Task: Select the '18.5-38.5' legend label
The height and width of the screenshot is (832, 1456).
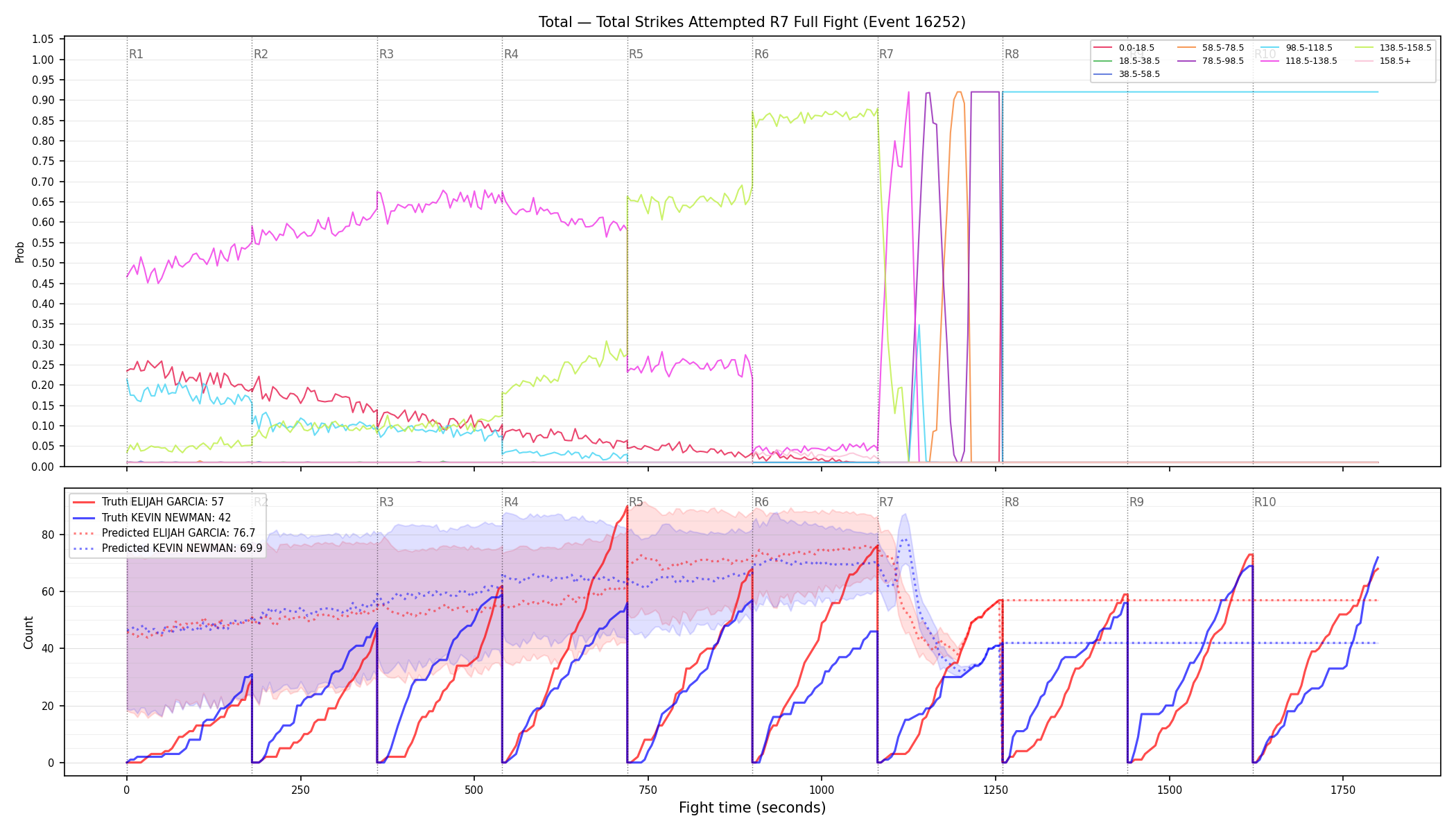Action: tap(1139, 61)
